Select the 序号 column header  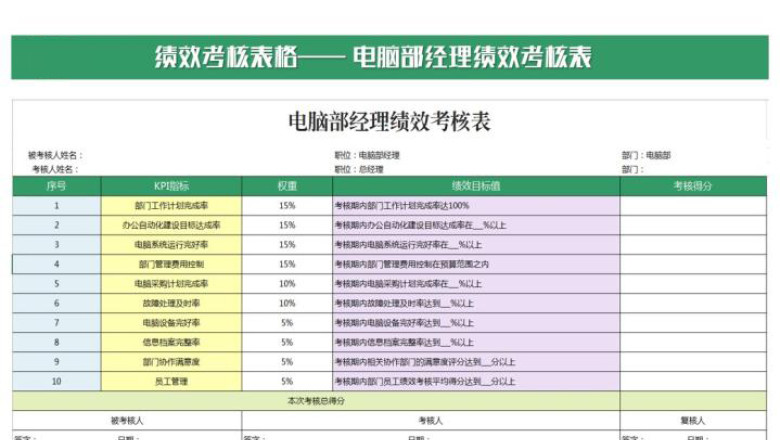coord(57,186)
